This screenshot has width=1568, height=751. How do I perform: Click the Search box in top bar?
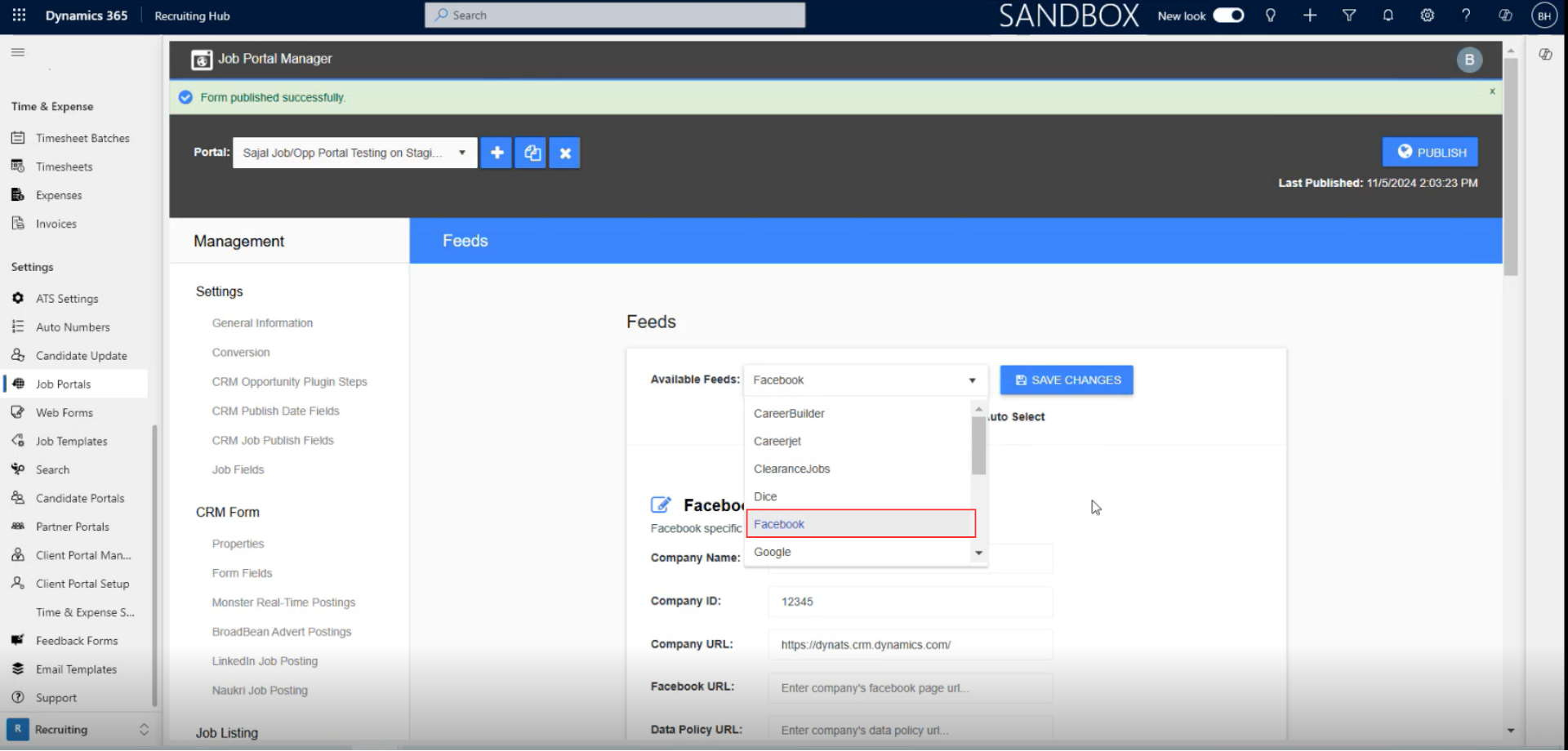tap(615, 16)
